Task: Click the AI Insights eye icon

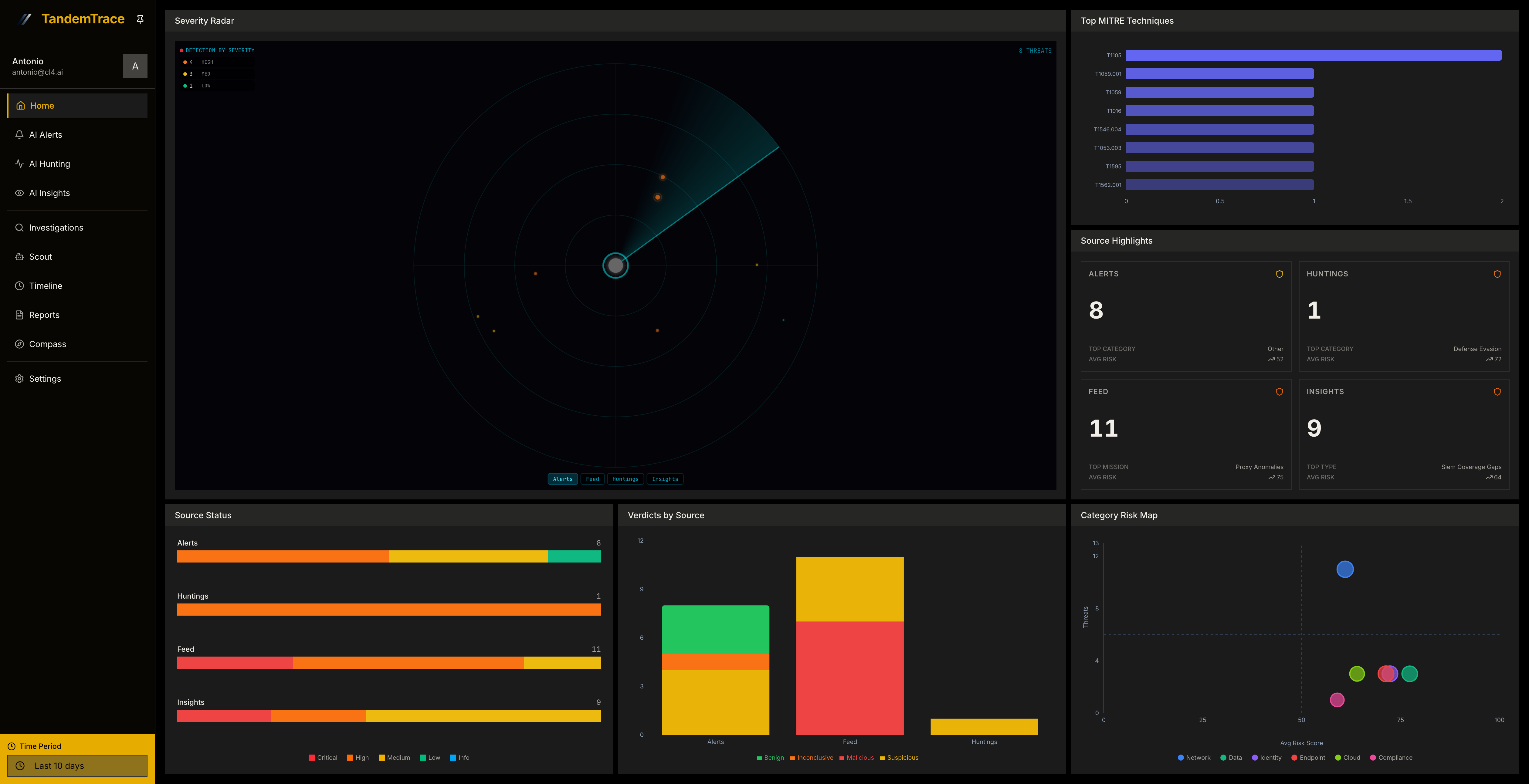Action: [x=20, y=192]
